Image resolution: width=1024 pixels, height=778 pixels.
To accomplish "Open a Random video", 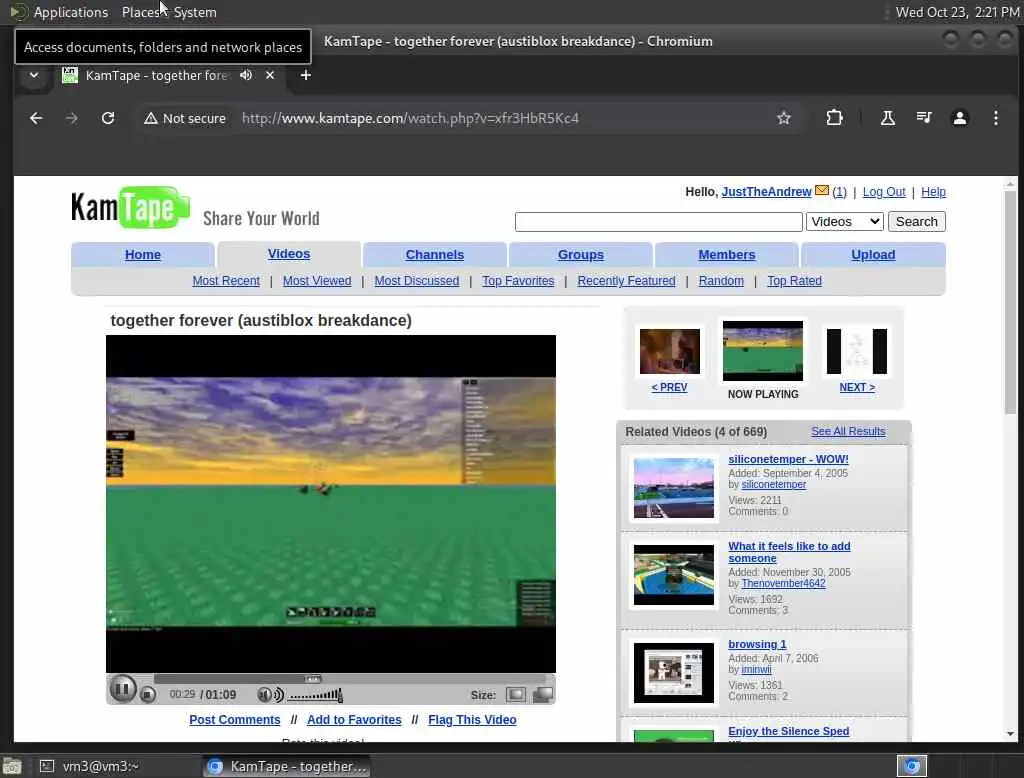I will coord(721,281).
